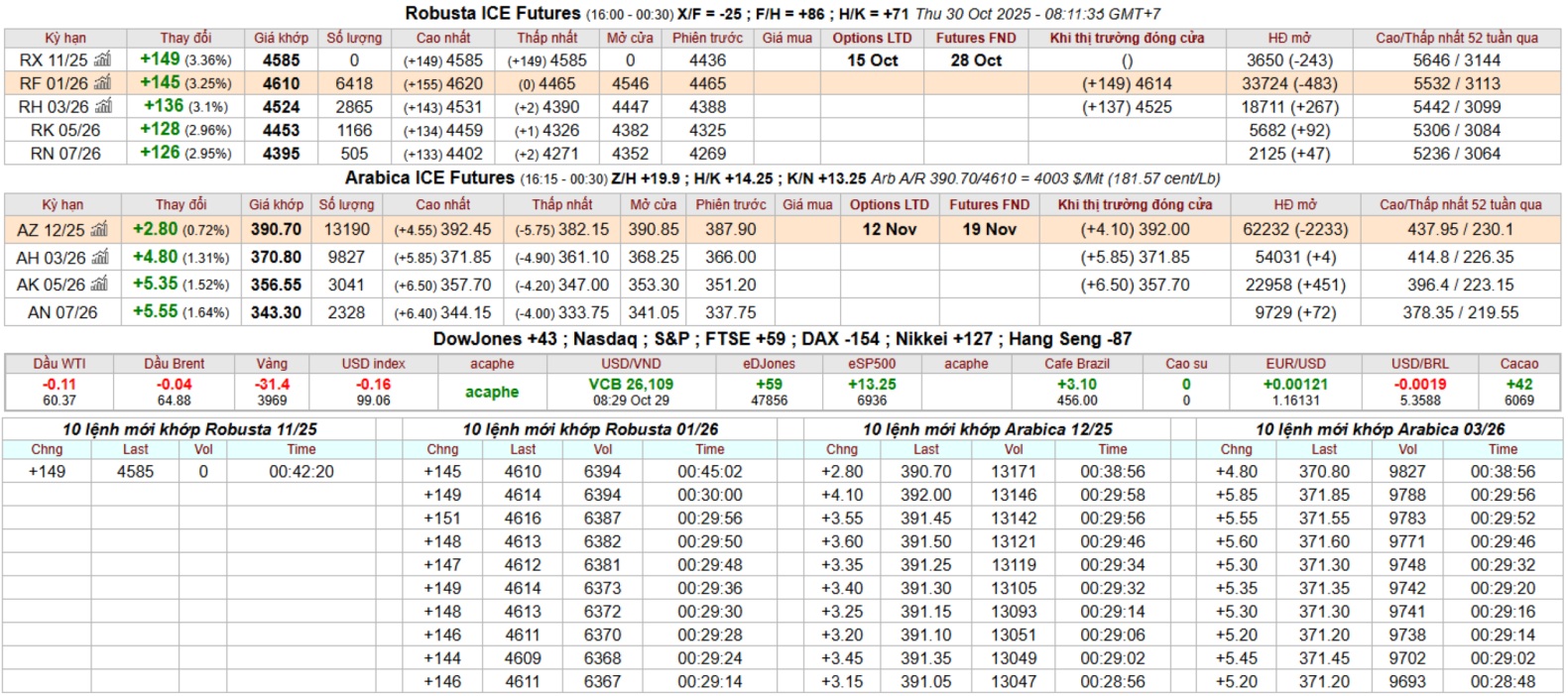1568x696 pixels.
Task: Select the "10 lệnh mới khớp Arabica 03/26" heading
Action: coord(1380,429)
